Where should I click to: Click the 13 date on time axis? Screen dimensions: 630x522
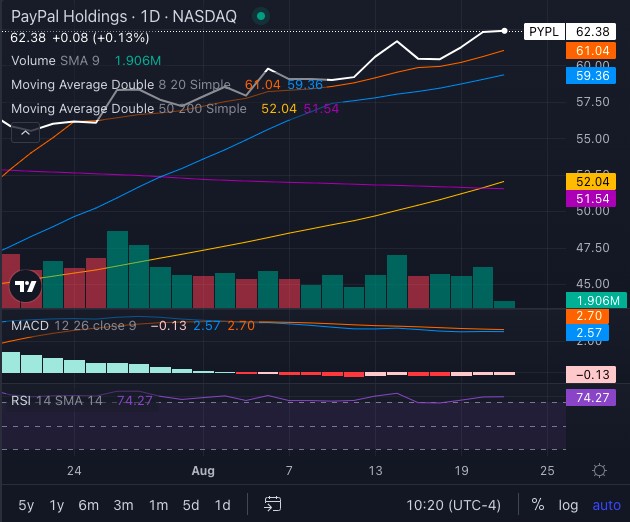point(375,471)
